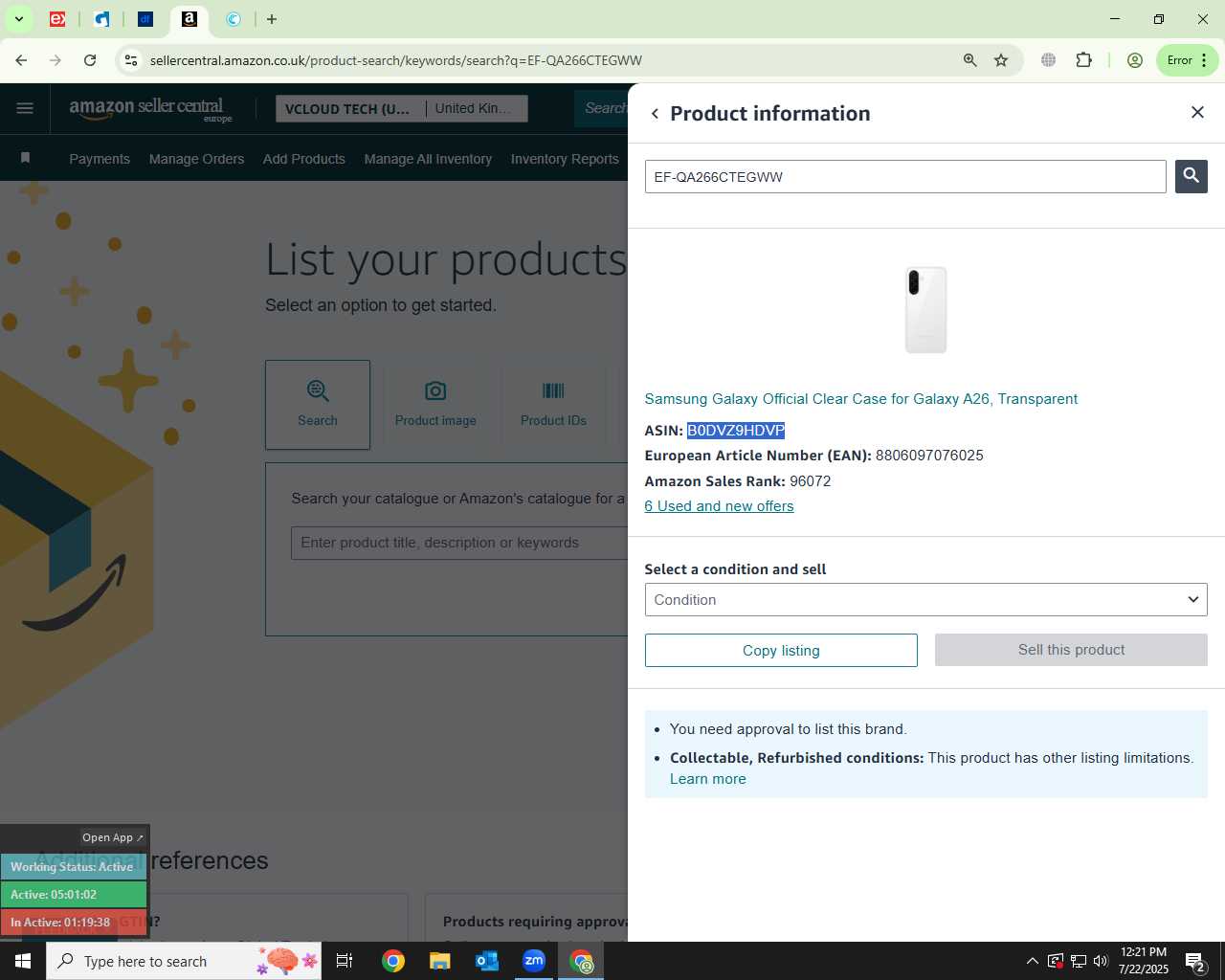
Task: Open the Samsung Galaxy Official Clear Case title link
Action: (x=860, y=399)
